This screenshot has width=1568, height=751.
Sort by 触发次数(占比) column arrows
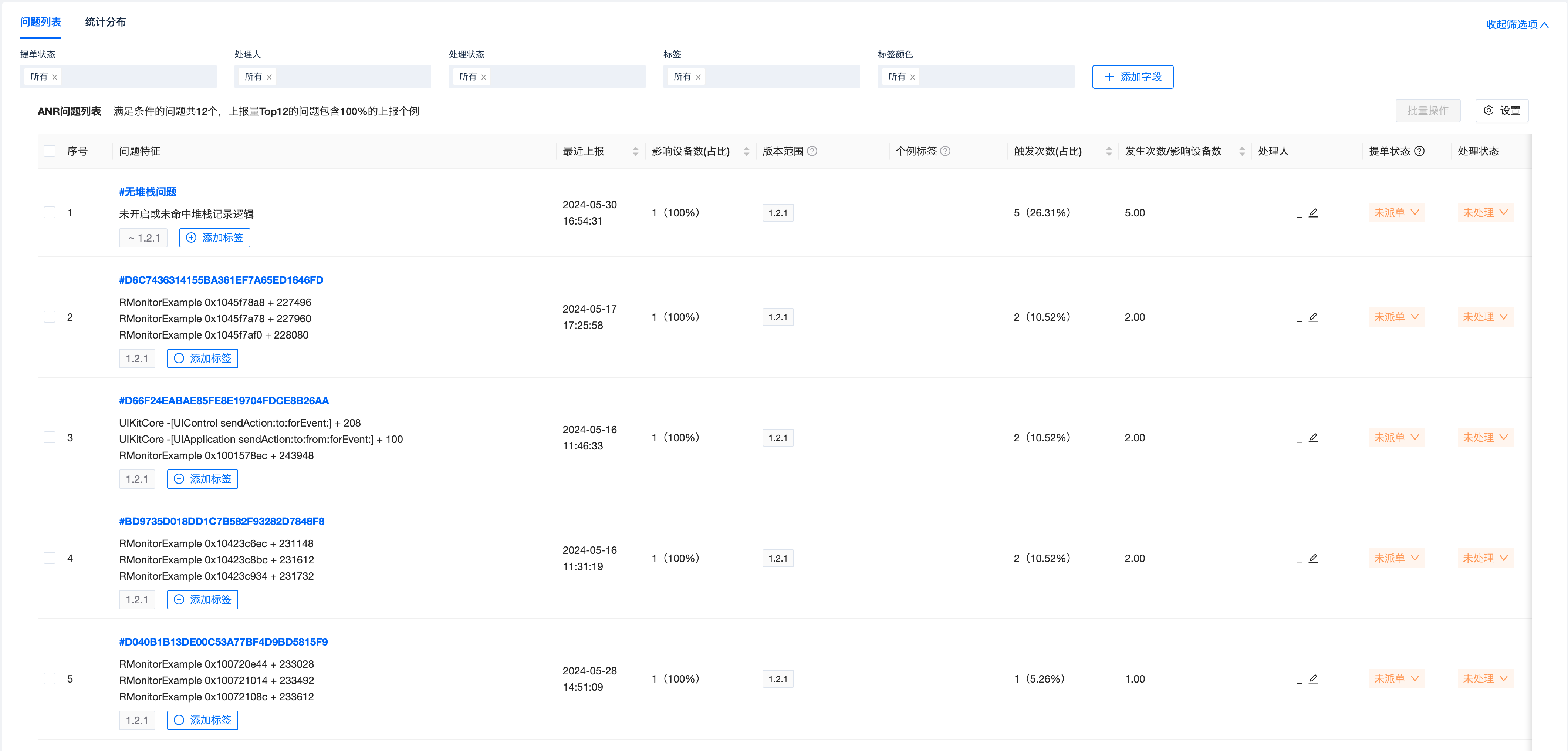click(x=1108, y=151)
